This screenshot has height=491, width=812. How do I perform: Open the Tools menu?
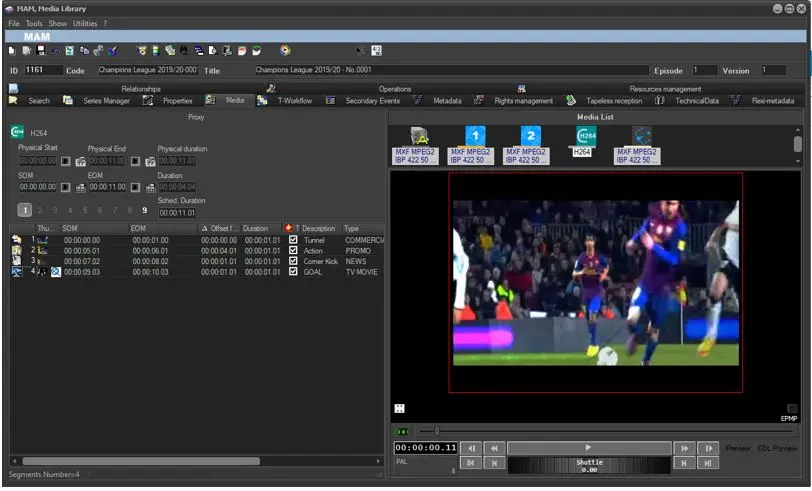(34, 23)
